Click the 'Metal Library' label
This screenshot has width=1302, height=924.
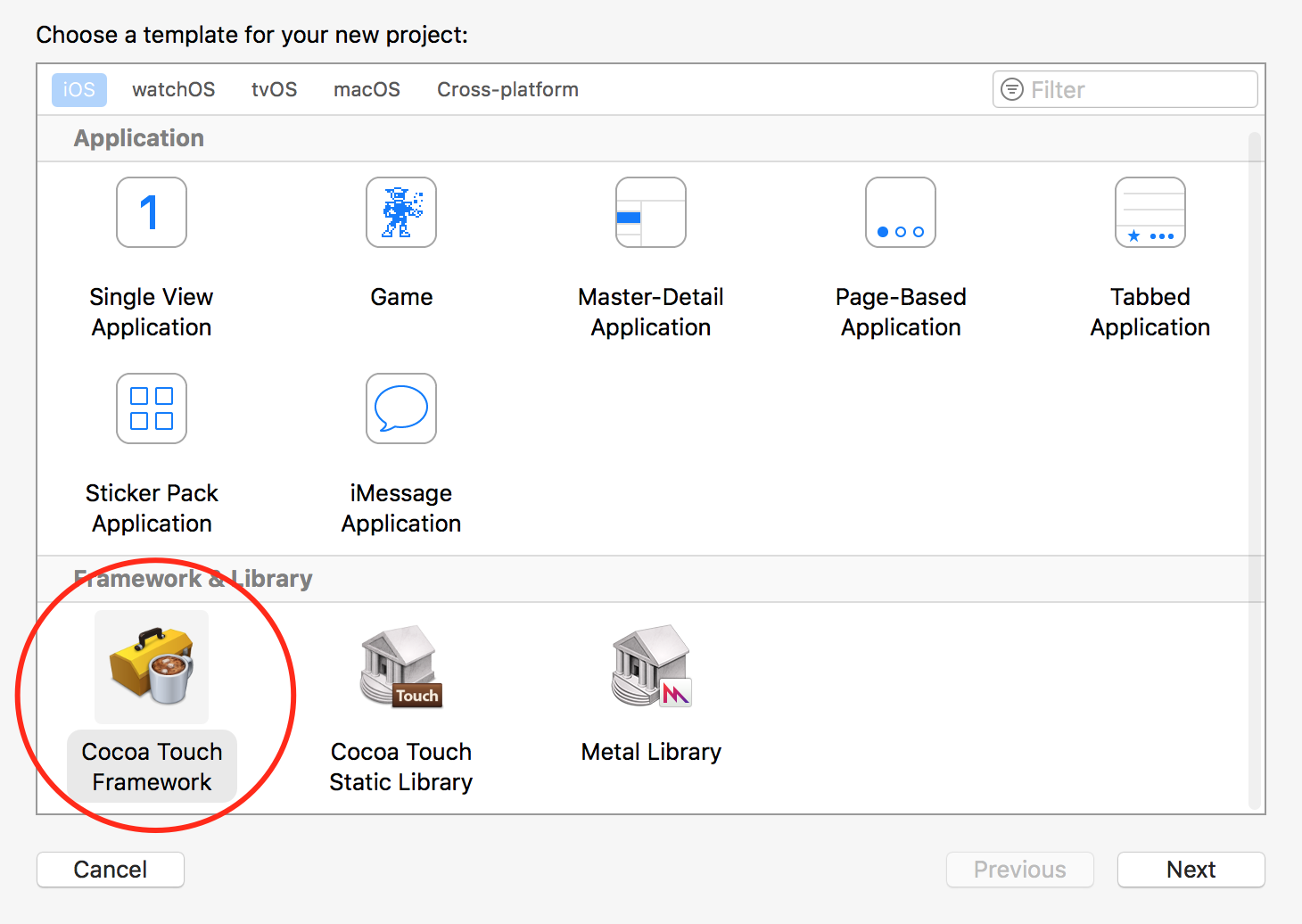(x=651, y=752)
